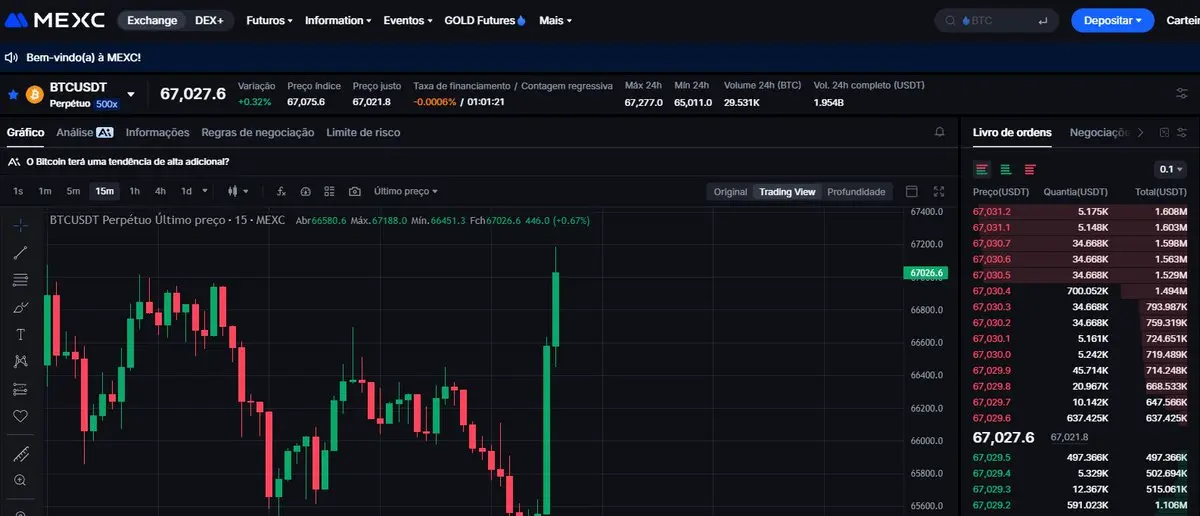Switch chart to Original mode
This screenshot has width=1200, height=516.
(730, 192)
